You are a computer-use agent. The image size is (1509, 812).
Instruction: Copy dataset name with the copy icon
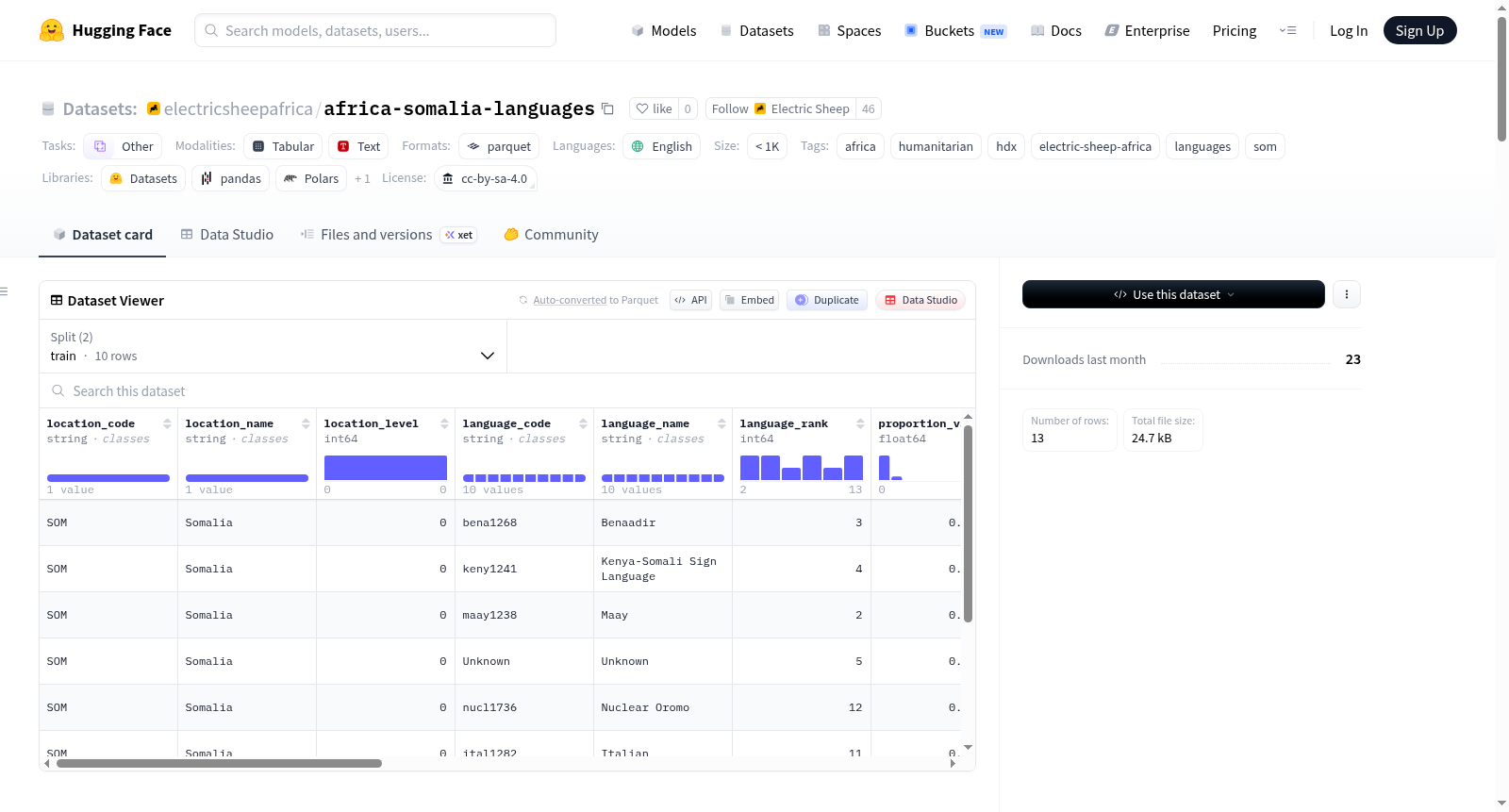point(608,108)
